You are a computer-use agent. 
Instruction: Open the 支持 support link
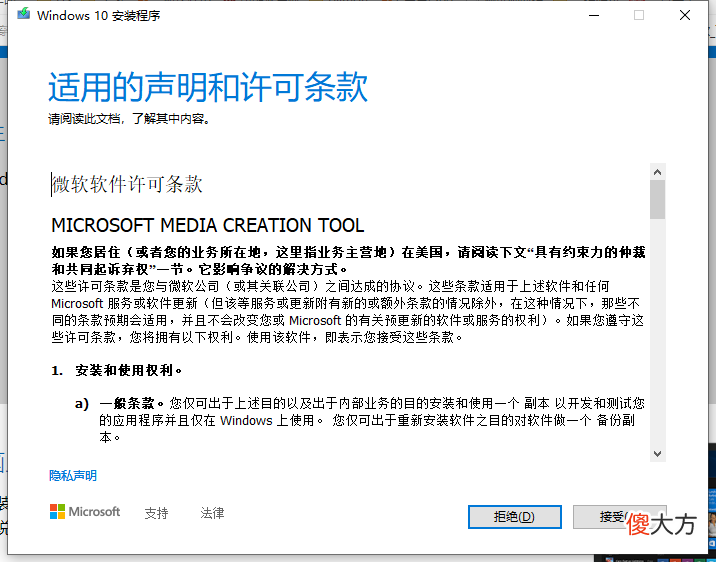pyautogui.click(x=156, y=513)
